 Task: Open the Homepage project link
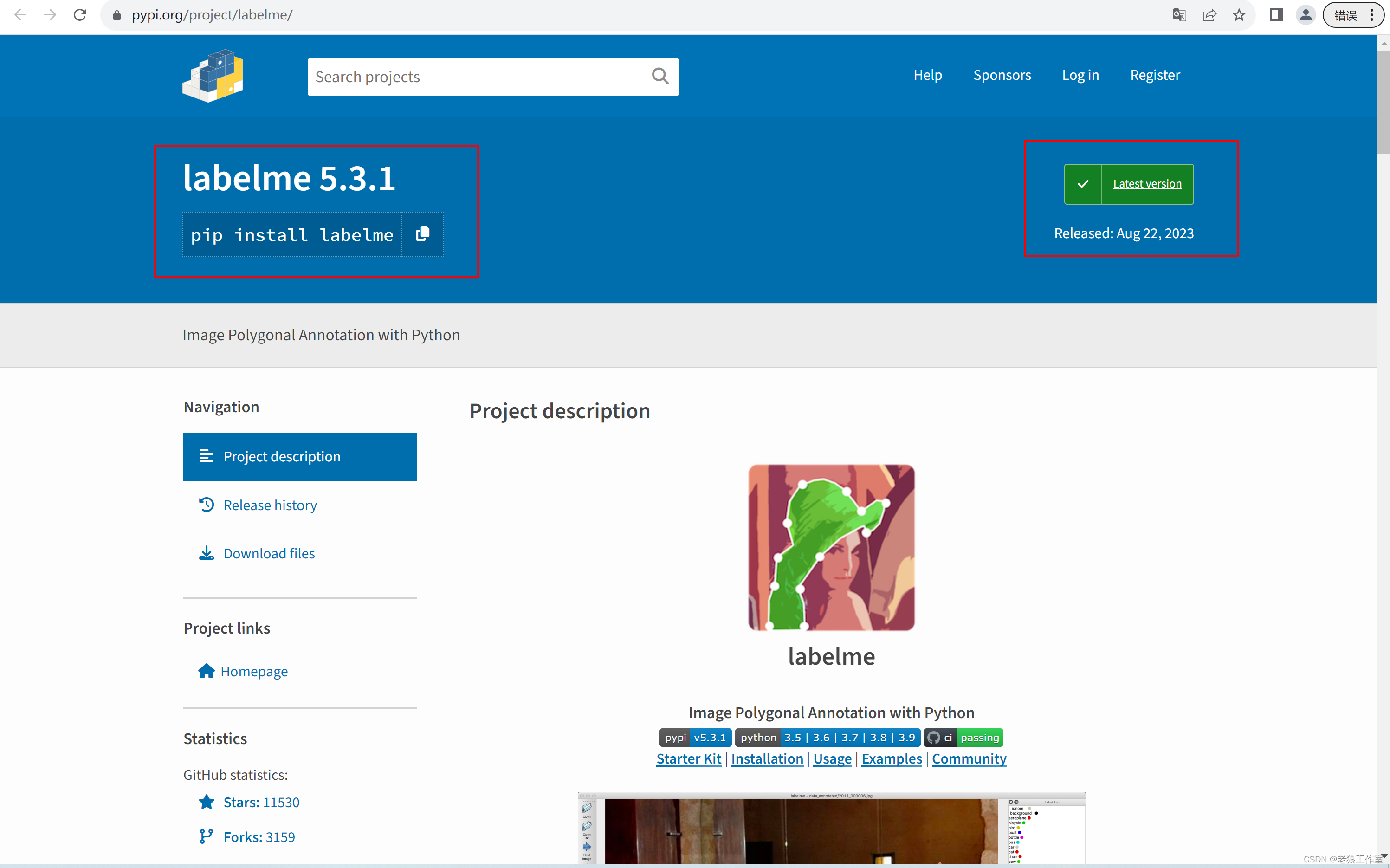tap(254, 671)
